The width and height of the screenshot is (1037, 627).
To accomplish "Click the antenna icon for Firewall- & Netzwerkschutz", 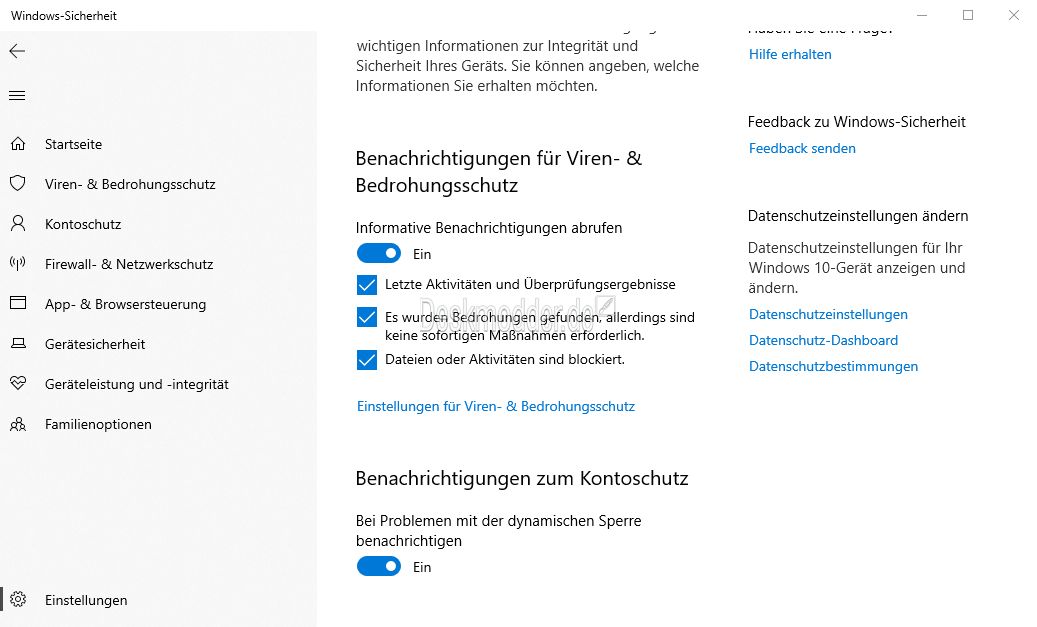I will pos(18,263).
